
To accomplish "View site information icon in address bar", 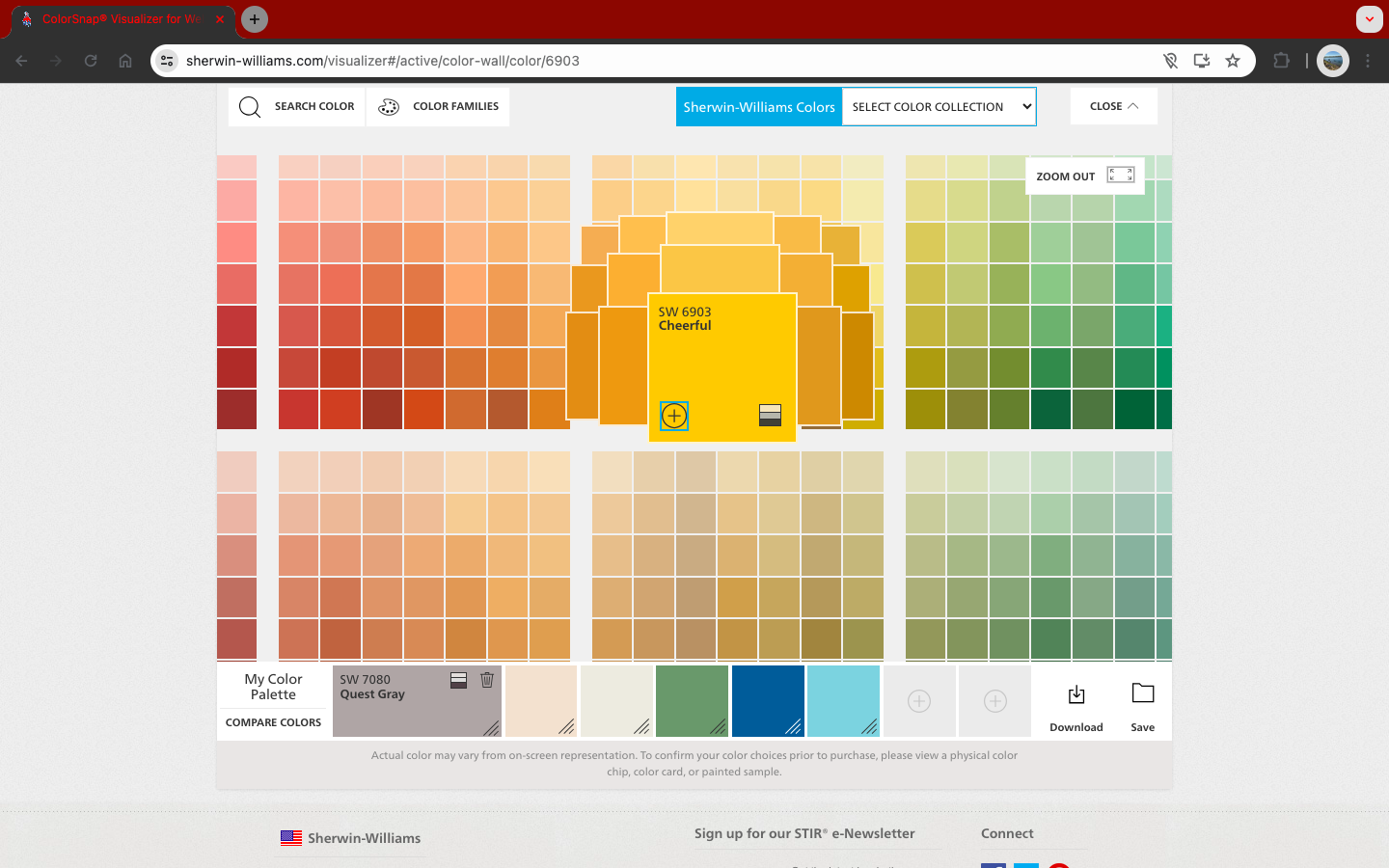I will pos(167,61).
